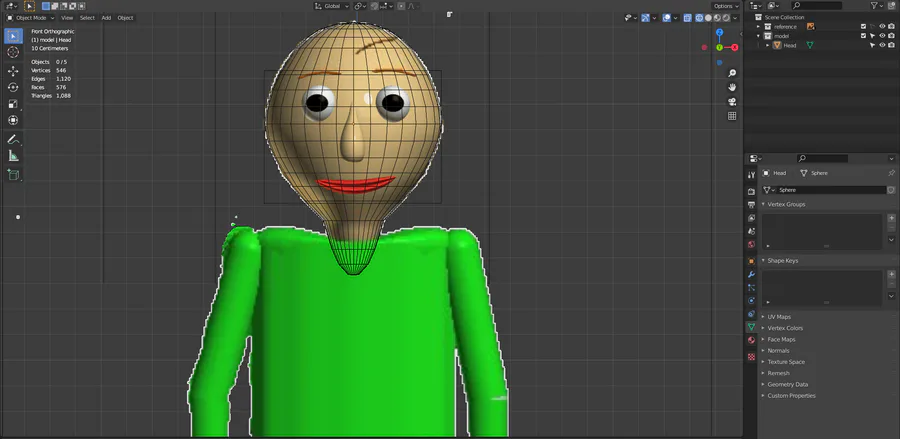Screen dimensions: 900x439
Task: Collapse the Vertex Groups panel
Action: tap(763, 204)
